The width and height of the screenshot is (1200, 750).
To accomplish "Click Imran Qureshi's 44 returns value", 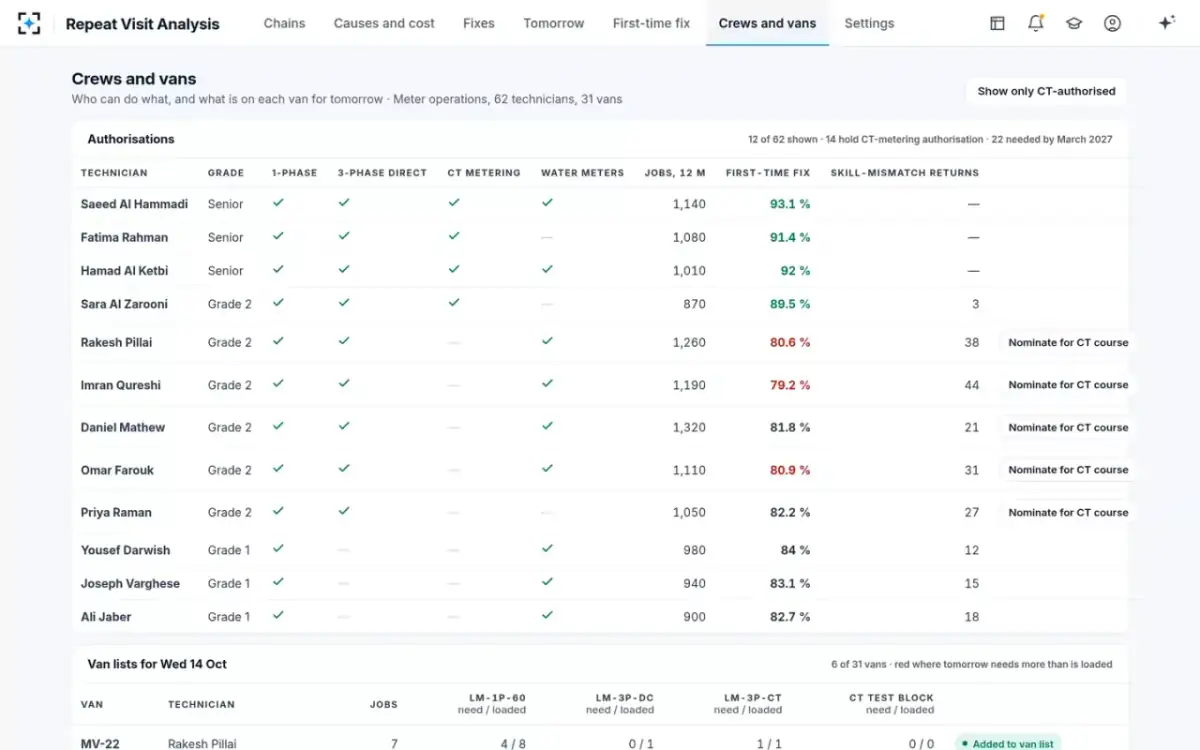I will click(x=972, y=385).
